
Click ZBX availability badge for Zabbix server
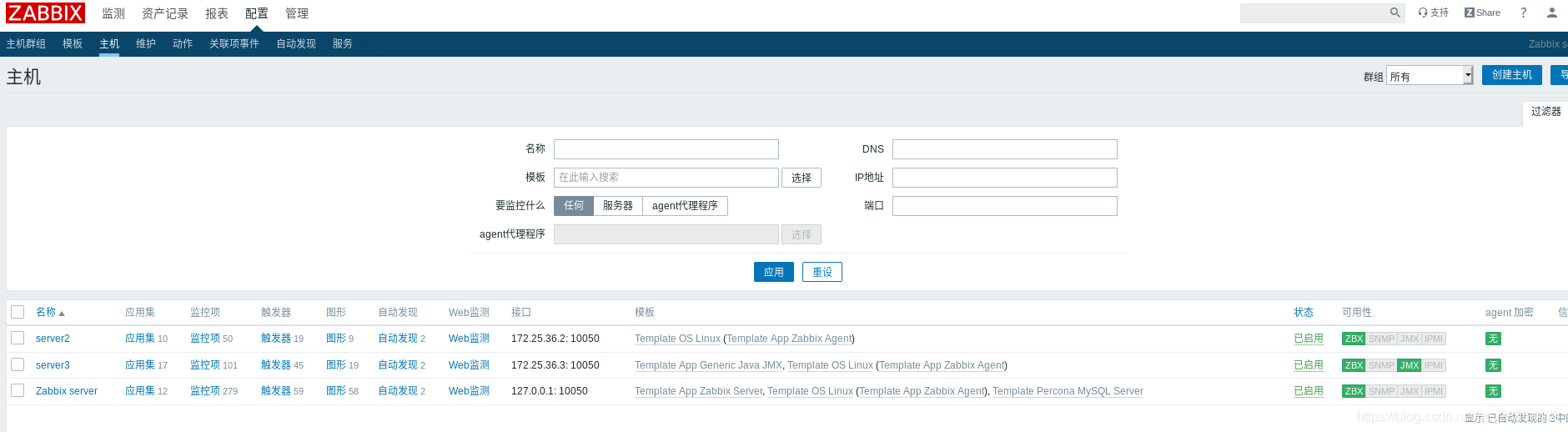click(1354, 391)
